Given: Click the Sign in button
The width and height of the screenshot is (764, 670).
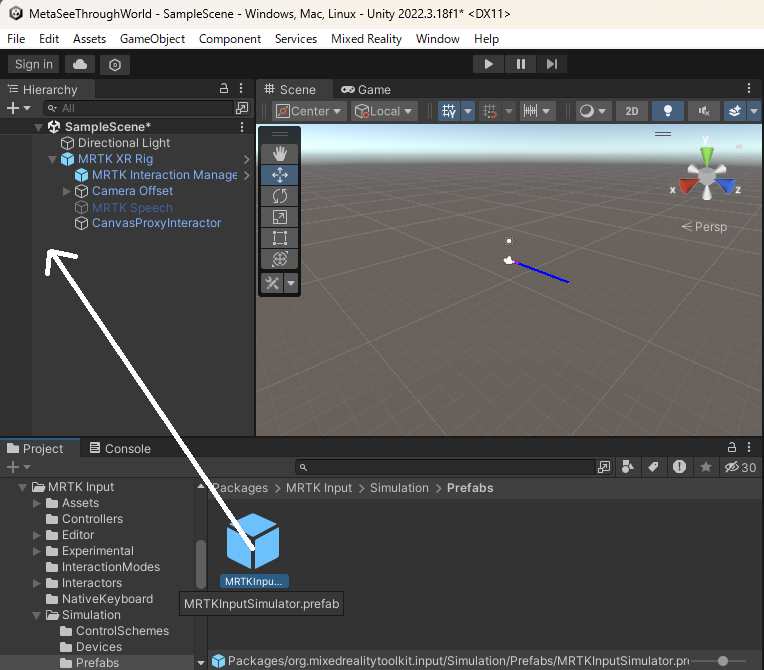Looking at the screenshot, I should coord(34,64).
